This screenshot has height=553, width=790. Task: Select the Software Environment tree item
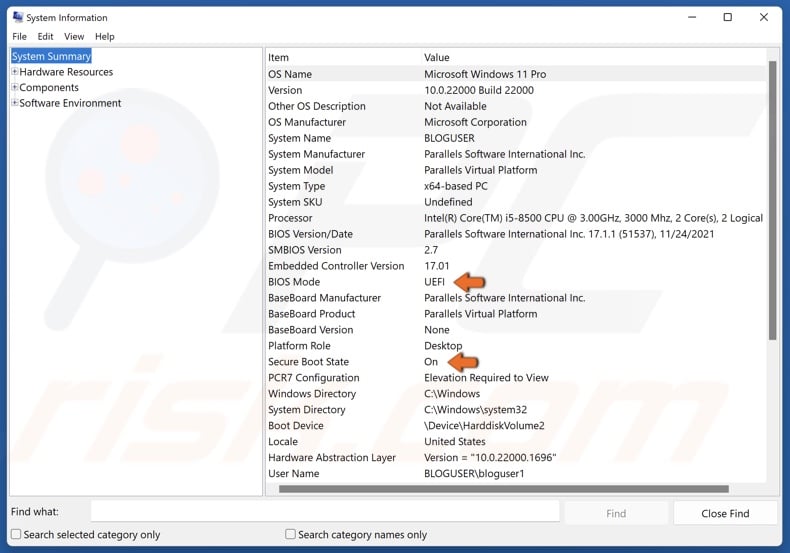coord(70,103)
